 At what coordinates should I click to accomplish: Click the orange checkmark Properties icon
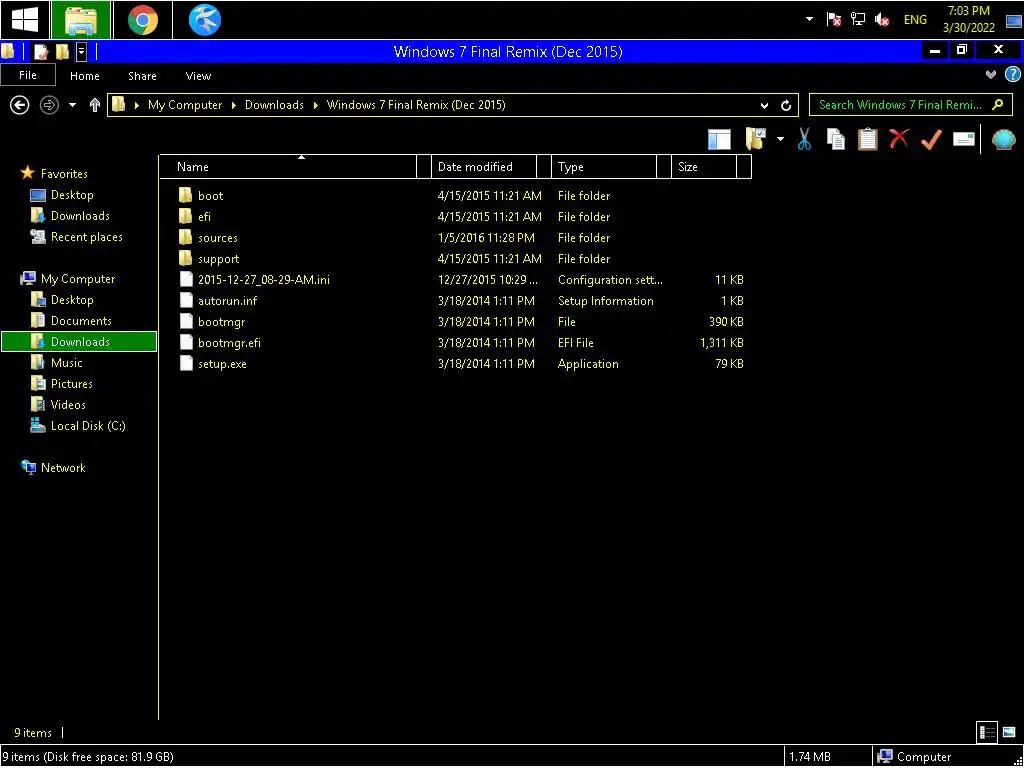[931, 139]
